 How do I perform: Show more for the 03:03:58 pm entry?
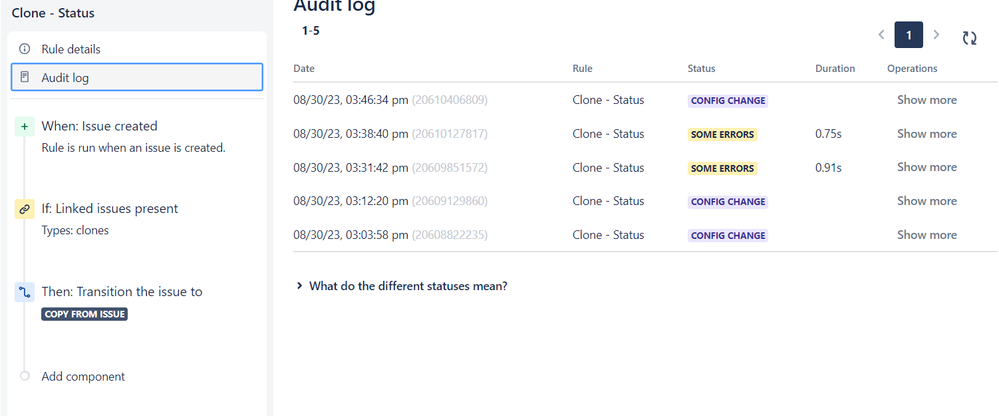pyautogui.click(x=926, y=235)
